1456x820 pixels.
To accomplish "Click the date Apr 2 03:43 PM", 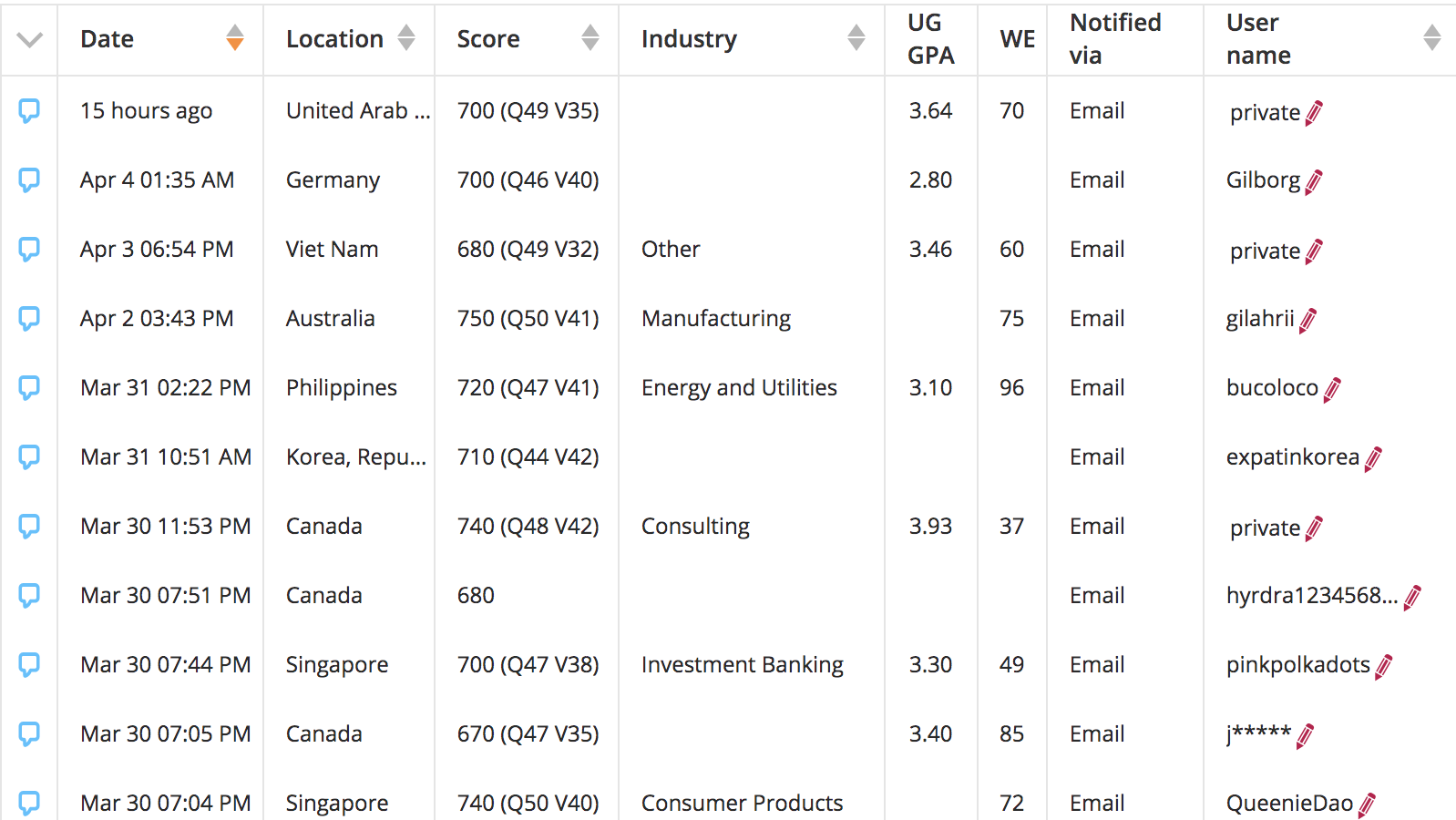I will (x=157, y=319).
